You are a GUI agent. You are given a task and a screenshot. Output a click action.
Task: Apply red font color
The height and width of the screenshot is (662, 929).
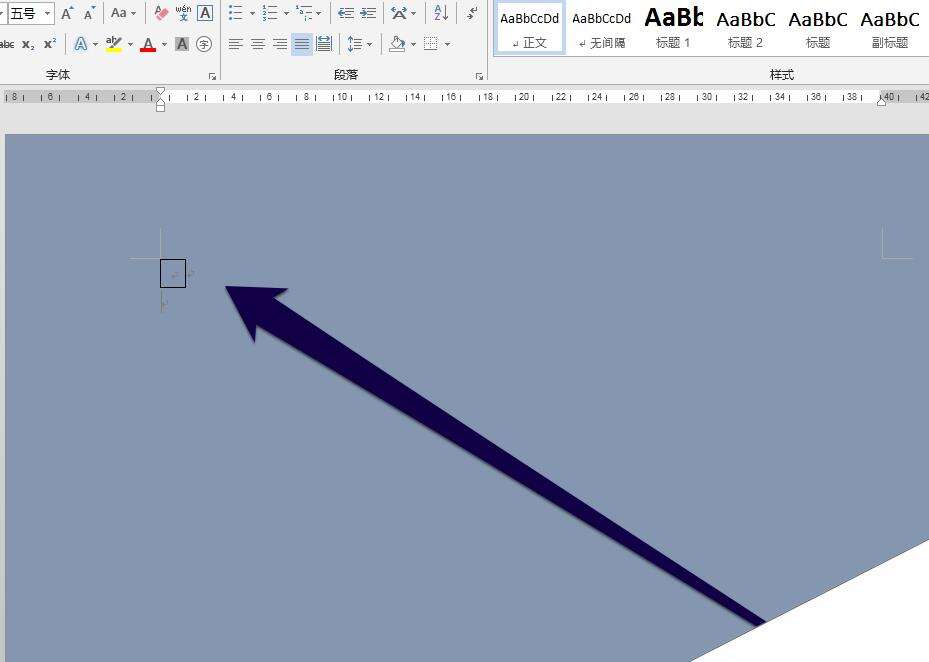click(148, 44)
